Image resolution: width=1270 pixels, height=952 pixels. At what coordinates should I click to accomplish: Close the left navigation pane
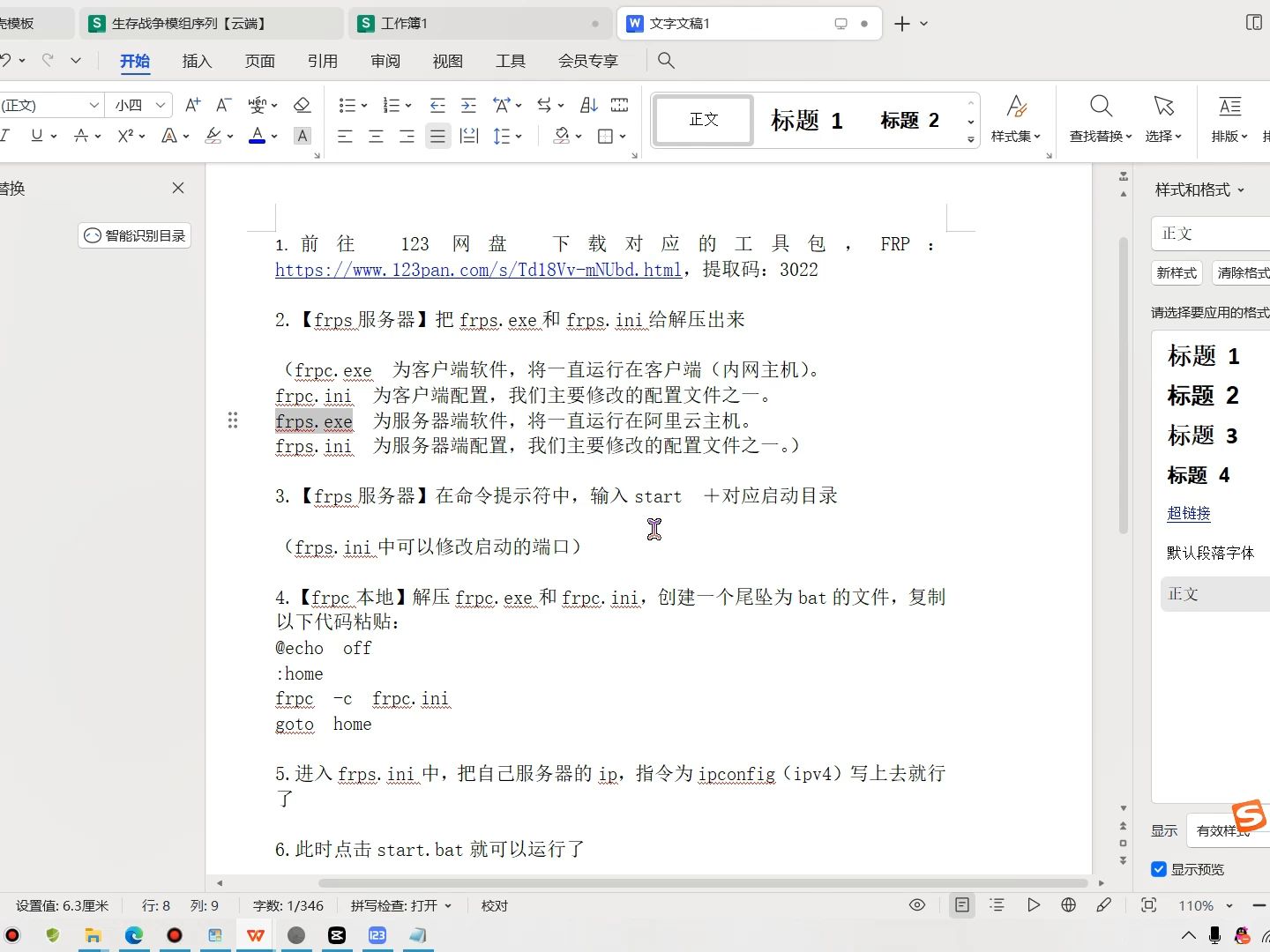[178, 188]
